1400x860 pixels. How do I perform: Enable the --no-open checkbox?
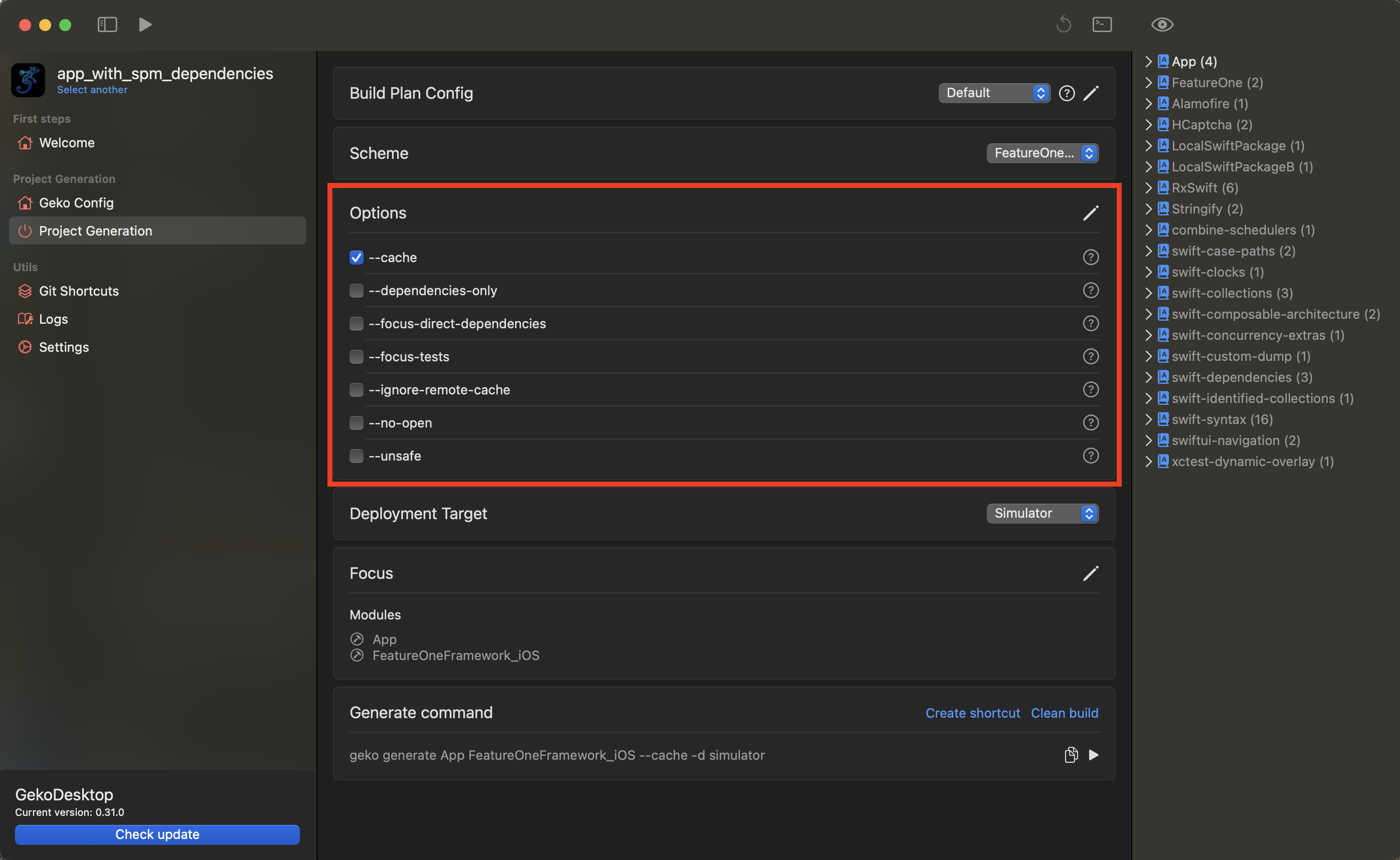pyautogui.click(x=356, y=422)
